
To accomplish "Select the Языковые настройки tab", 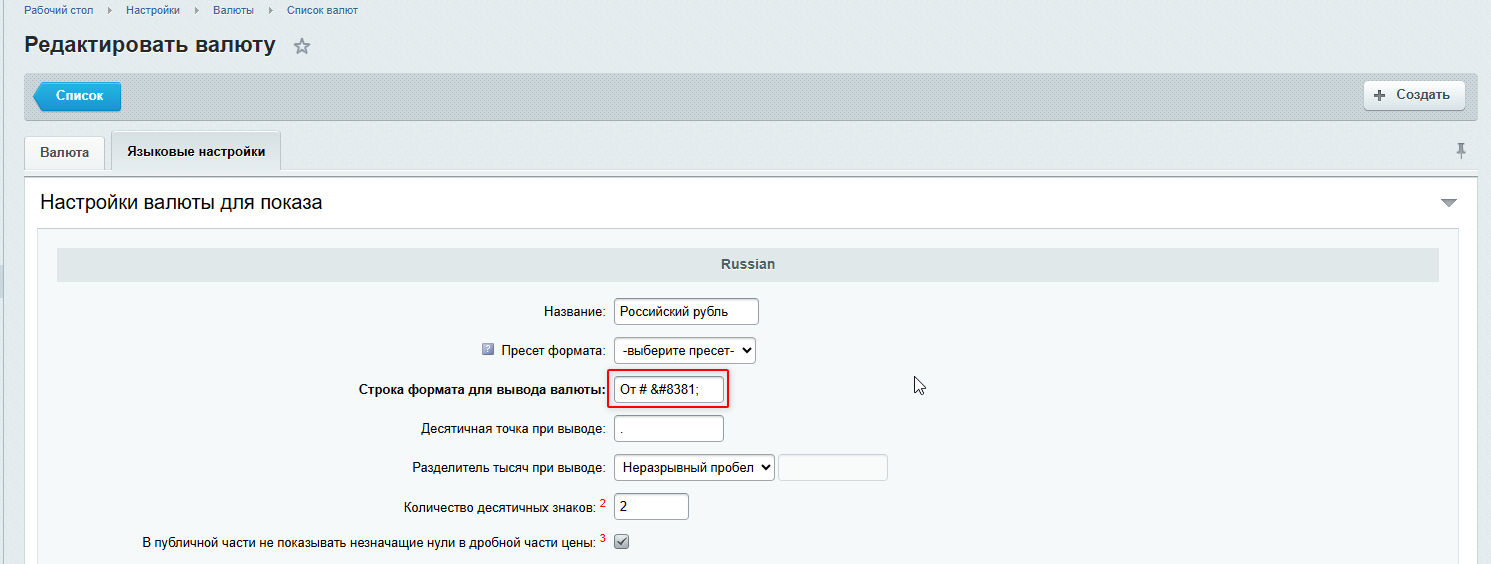I will [196, 152].
